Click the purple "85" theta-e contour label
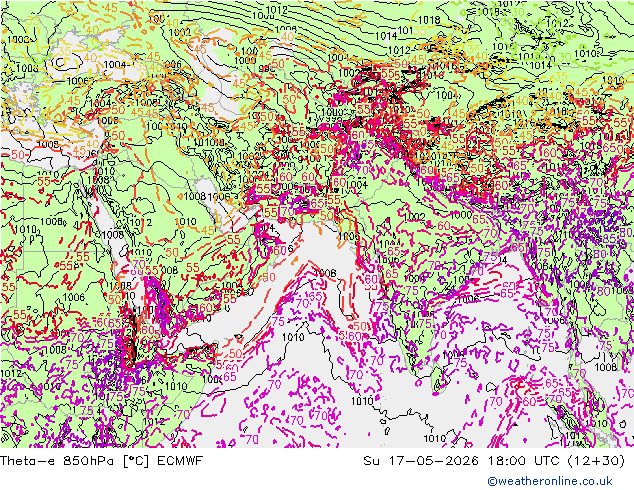Screen dimensions: 634x490 (x=609, y=239)
